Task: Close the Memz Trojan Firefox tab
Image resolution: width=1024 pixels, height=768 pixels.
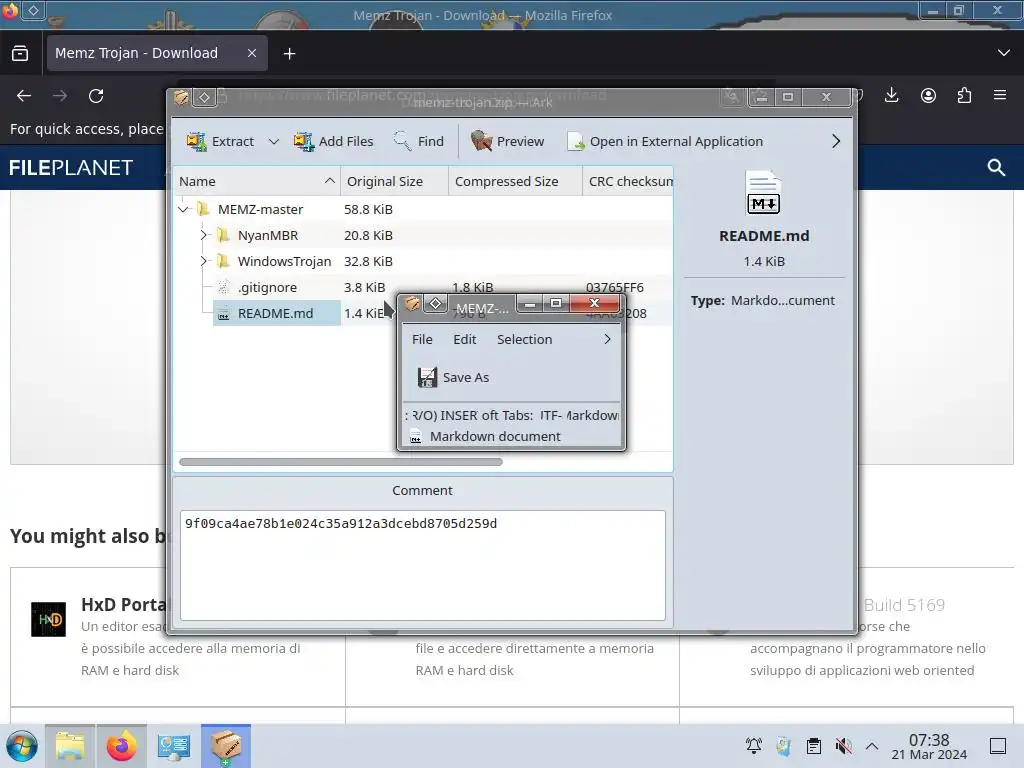Action: pos(252,54)
